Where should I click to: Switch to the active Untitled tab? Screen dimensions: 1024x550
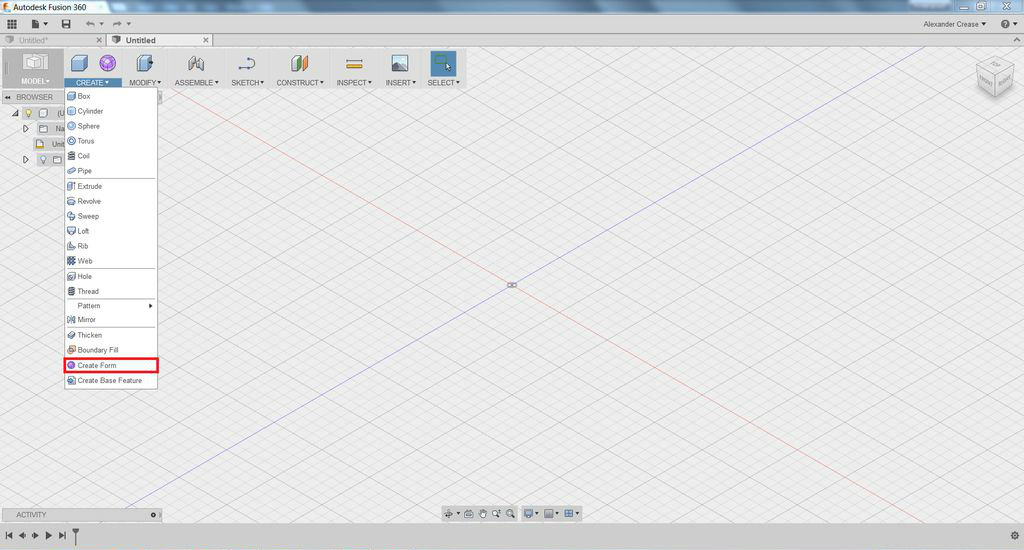[140, 40]
